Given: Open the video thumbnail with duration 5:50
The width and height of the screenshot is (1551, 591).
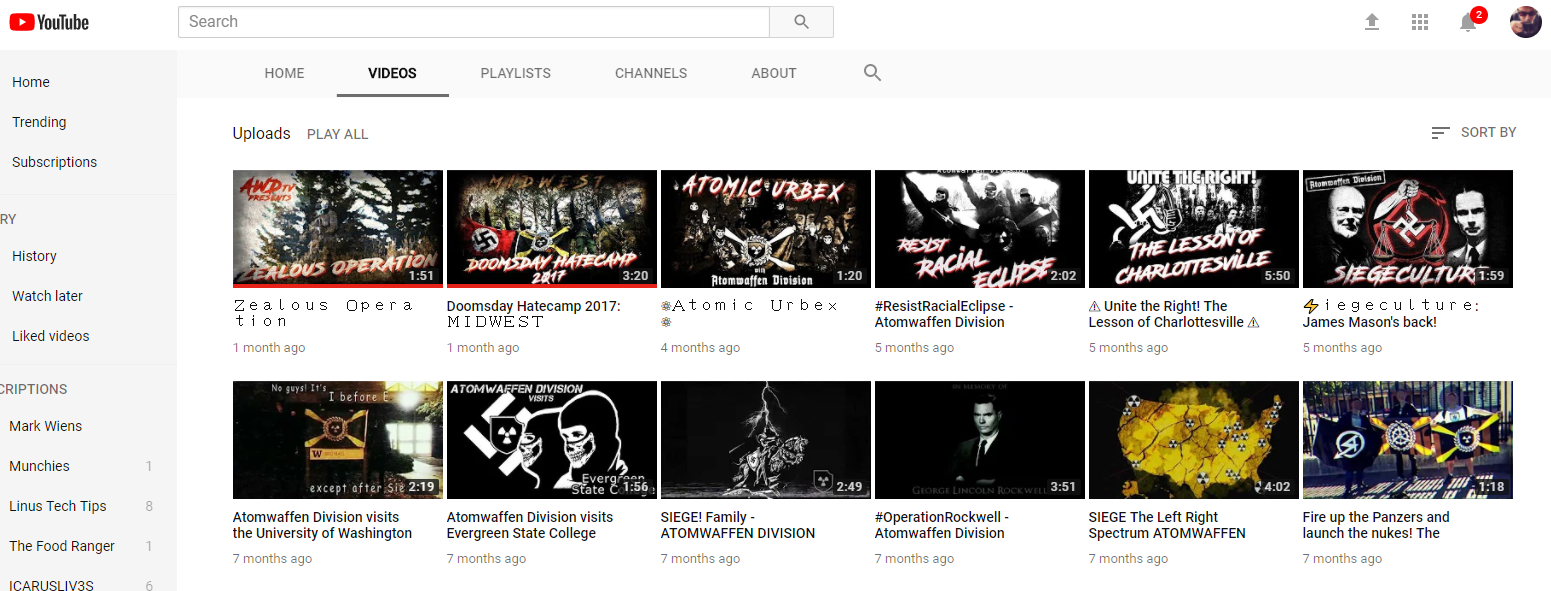Looking at the screenshot, I should [1193, 229].
